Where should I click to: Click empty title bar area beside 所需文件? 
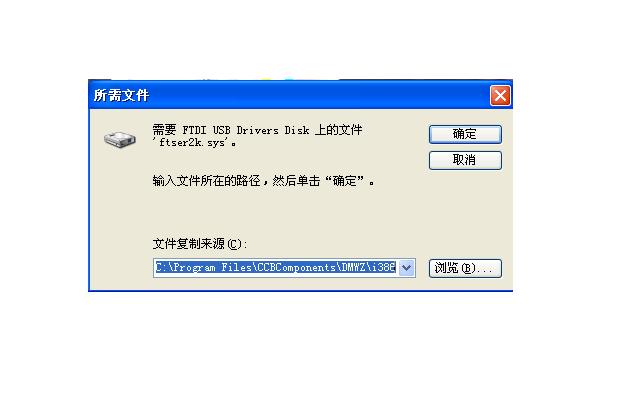318,96
